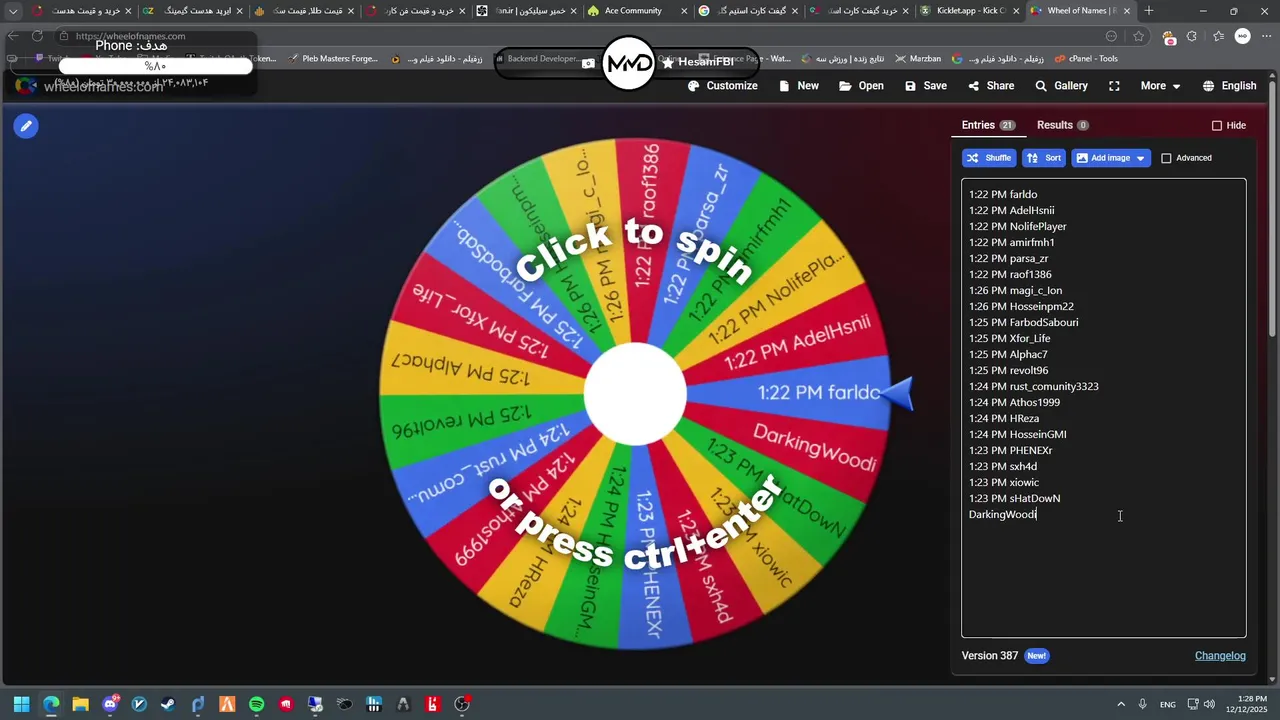
Task: Place cursor on the DarkingWoodi entry line
Action: click(x=1002, y=514)
